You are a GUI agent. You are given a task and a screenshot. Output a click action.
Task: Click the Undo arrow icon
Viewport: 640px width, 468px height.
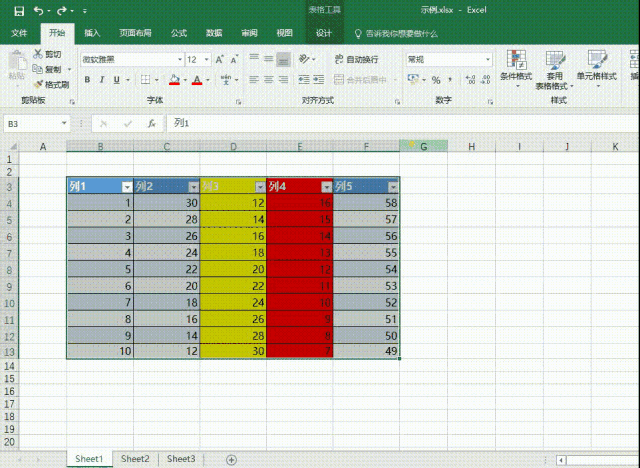[36, 11]
